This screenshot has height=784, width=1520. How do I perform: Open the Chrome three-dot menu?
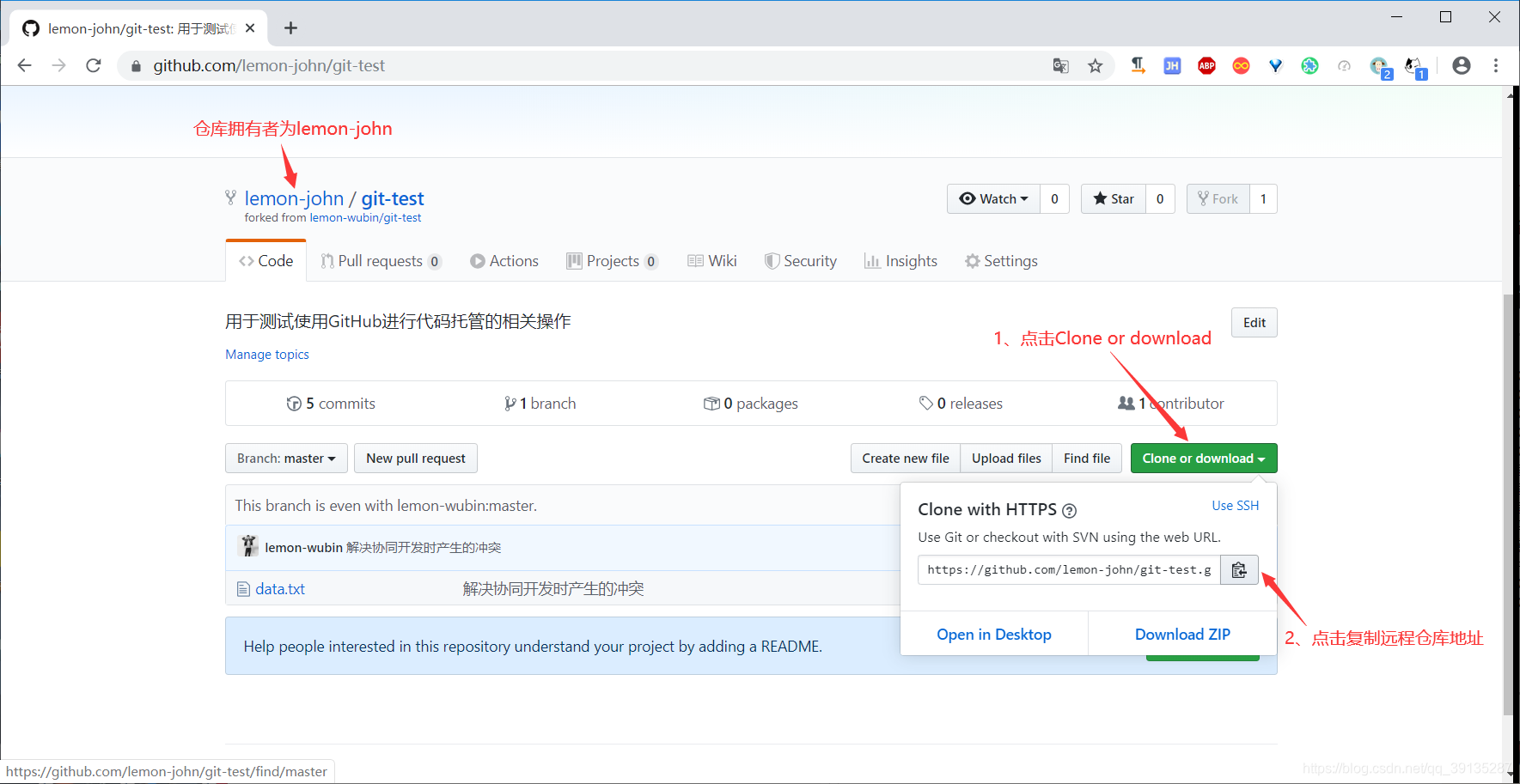[1496, 66]
